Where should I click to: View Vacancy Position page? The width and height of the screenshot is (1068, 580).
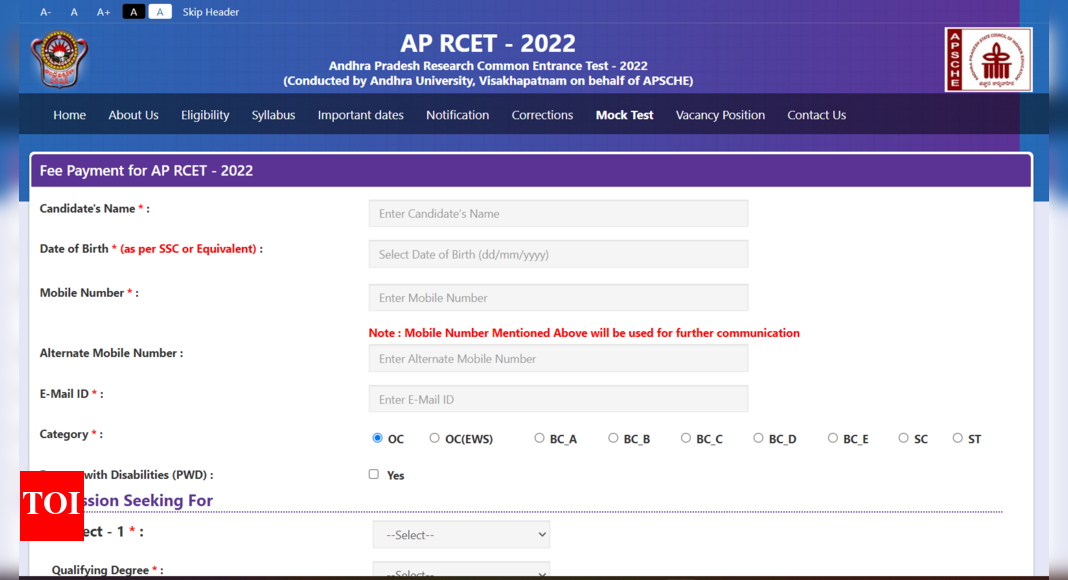click(x=720, y=115)
